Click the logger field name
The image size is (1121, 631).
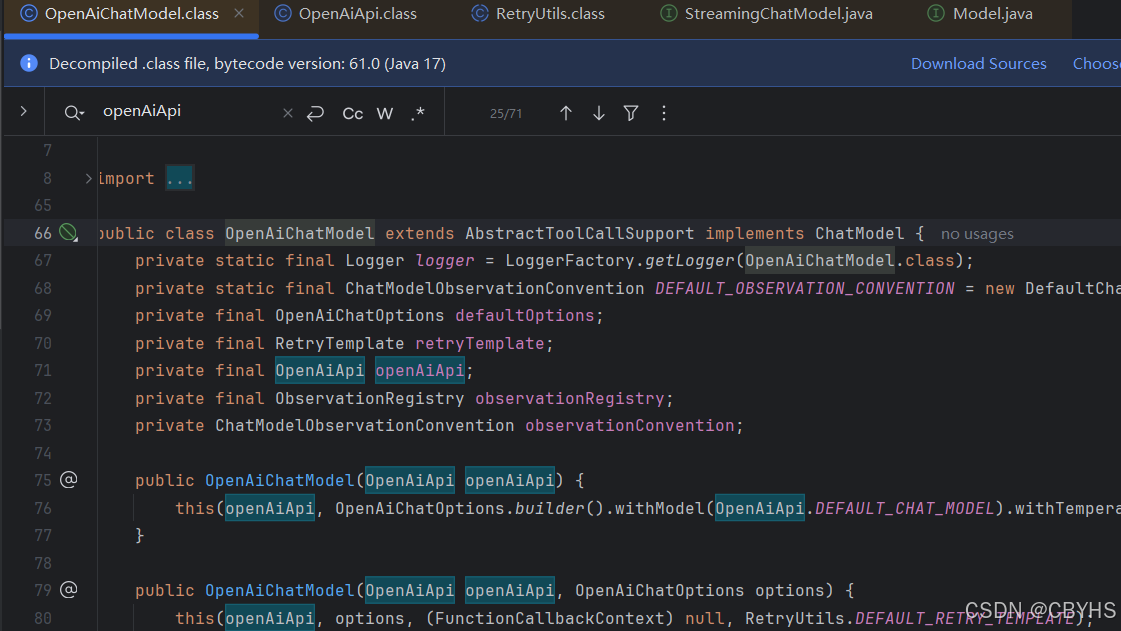[x=445, y=261]
